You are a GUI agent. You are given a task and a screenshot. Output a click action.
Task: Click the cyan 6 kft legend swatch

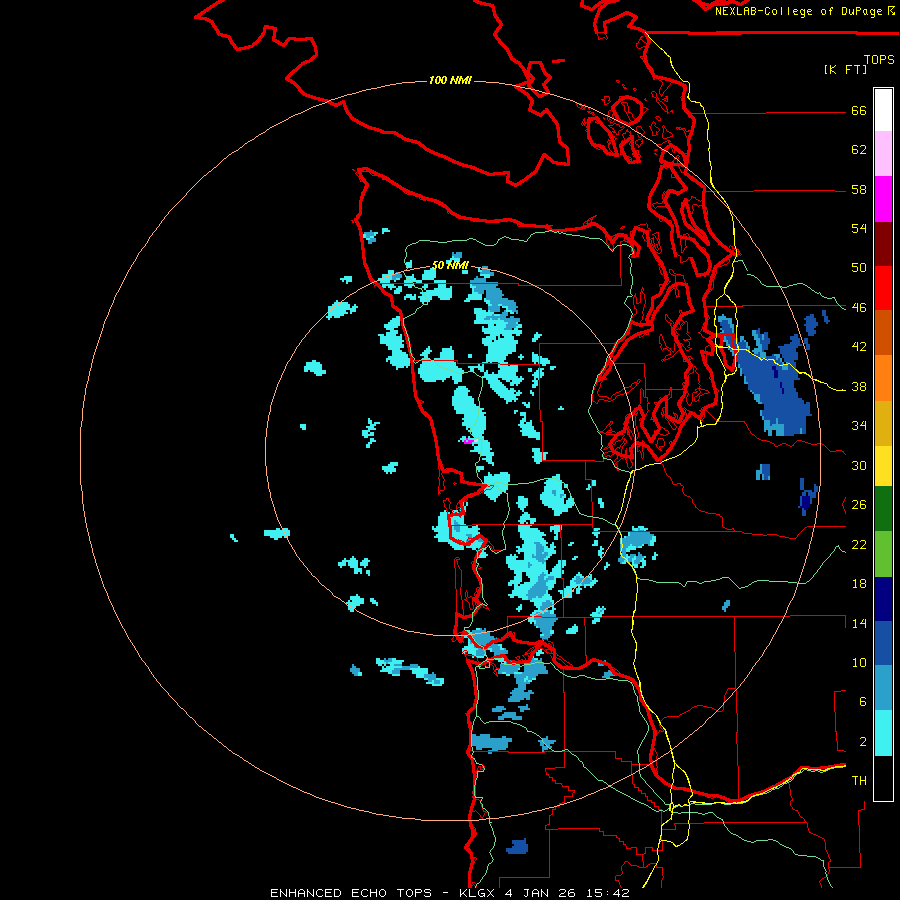[x=883, y=733]
